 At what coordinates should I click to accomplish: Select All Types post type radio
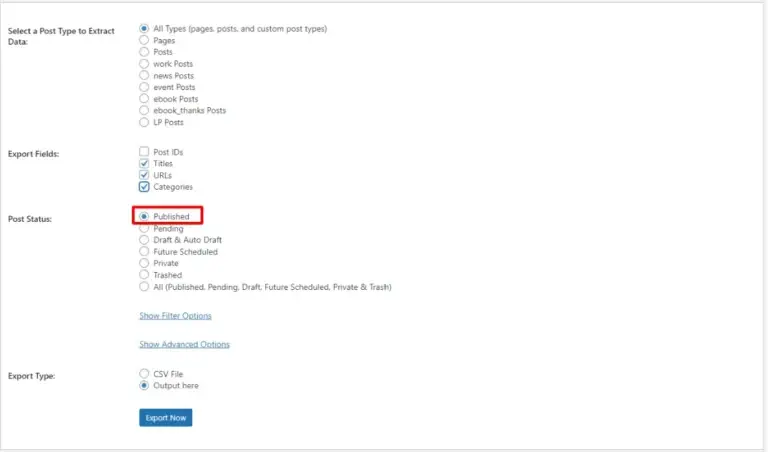click(x=144, y=29)
